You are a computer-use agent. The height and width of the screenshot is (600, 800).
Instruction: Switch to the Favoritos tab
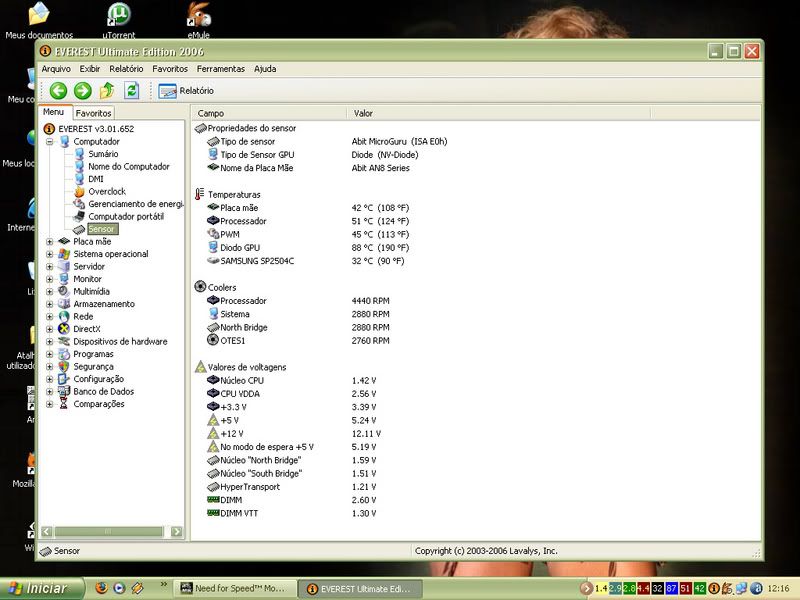(93, 113)
